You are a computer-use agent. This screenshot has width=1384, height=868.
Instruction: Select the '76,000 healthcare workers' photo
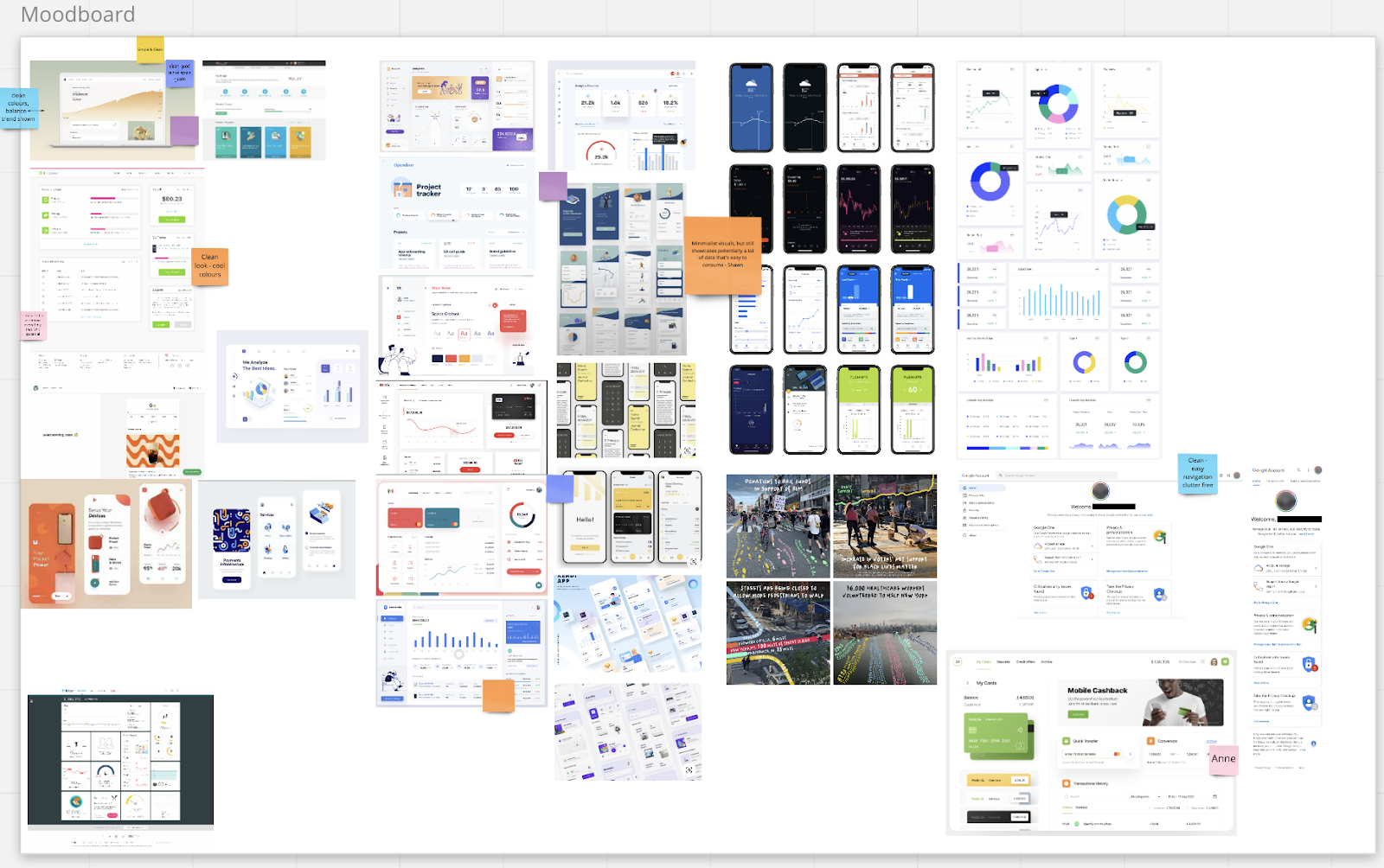click(x=884, y=633)
